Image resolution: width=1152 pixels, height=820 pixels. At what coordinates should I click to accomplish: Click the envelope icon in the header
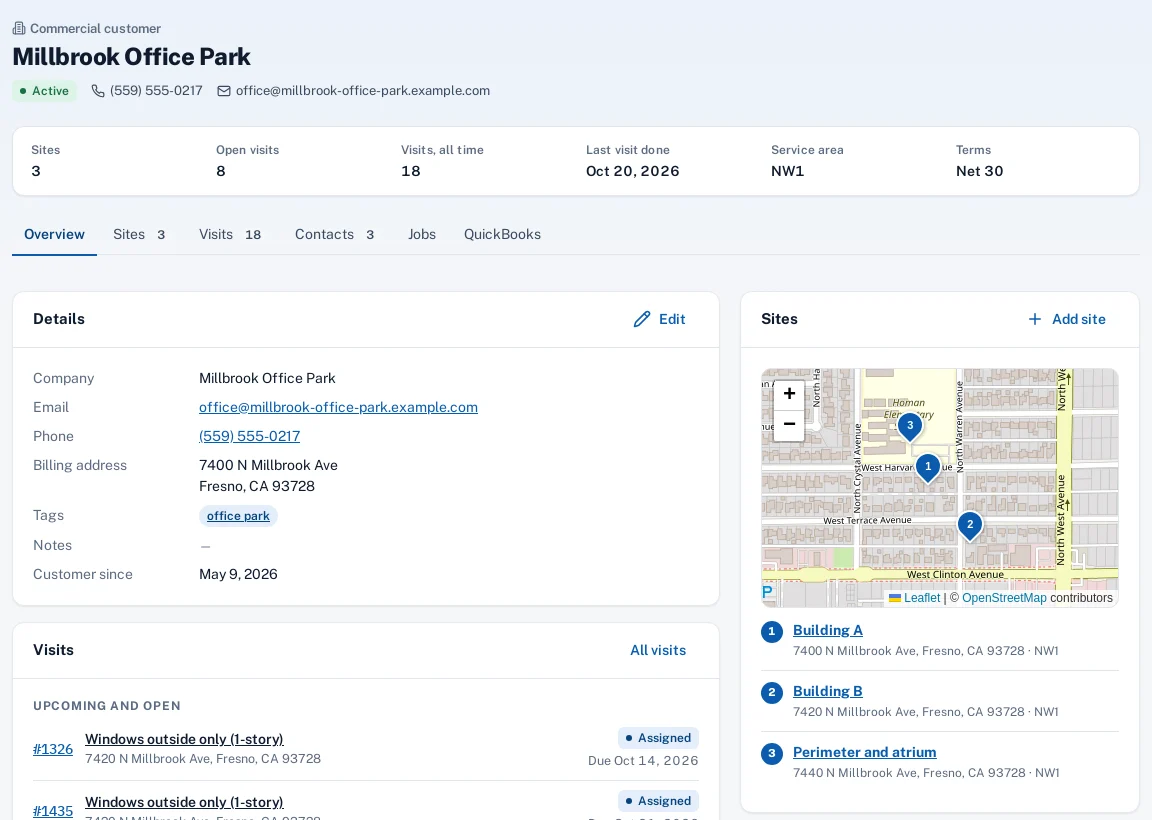pyautogui.click(x=224, y=91)
